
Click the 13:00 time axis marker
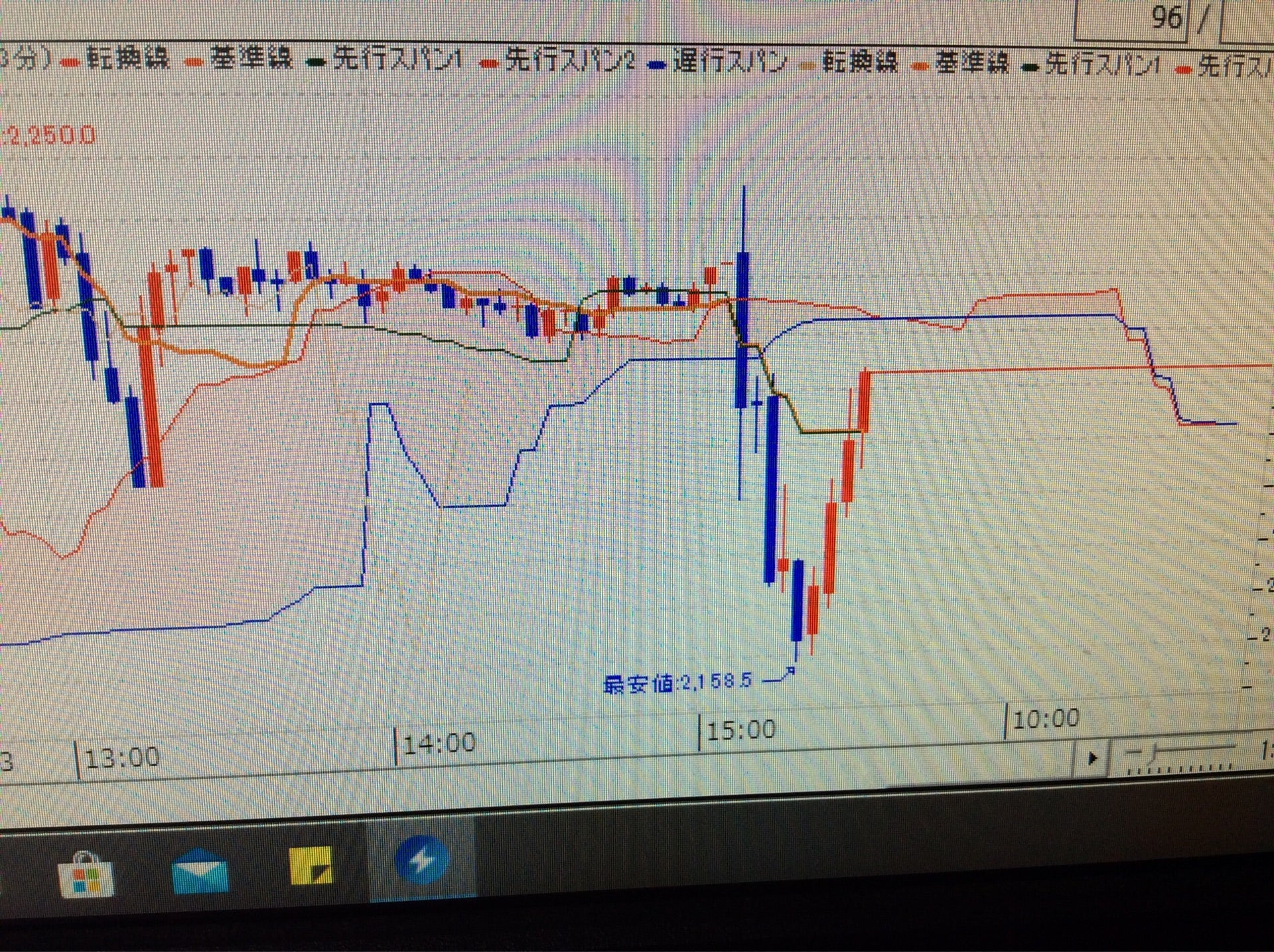coord(122,758)
